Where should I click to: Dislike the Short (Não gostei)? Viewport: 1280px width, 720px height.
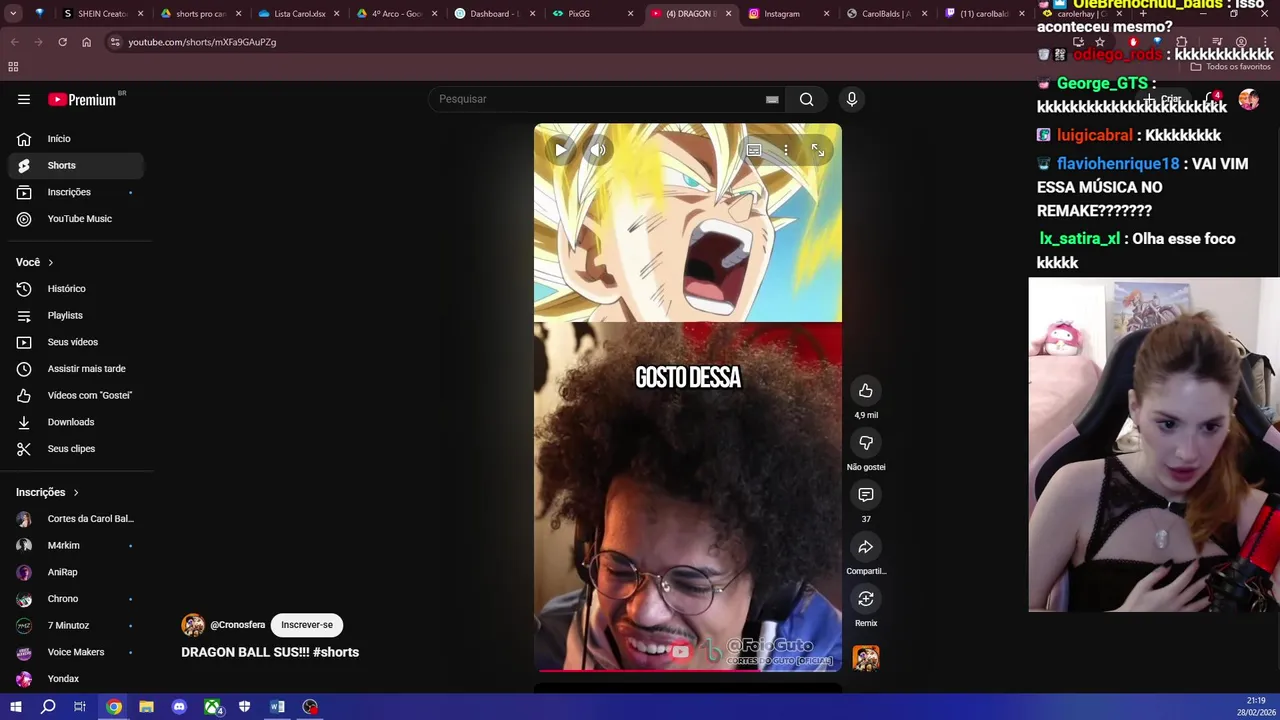866,443
